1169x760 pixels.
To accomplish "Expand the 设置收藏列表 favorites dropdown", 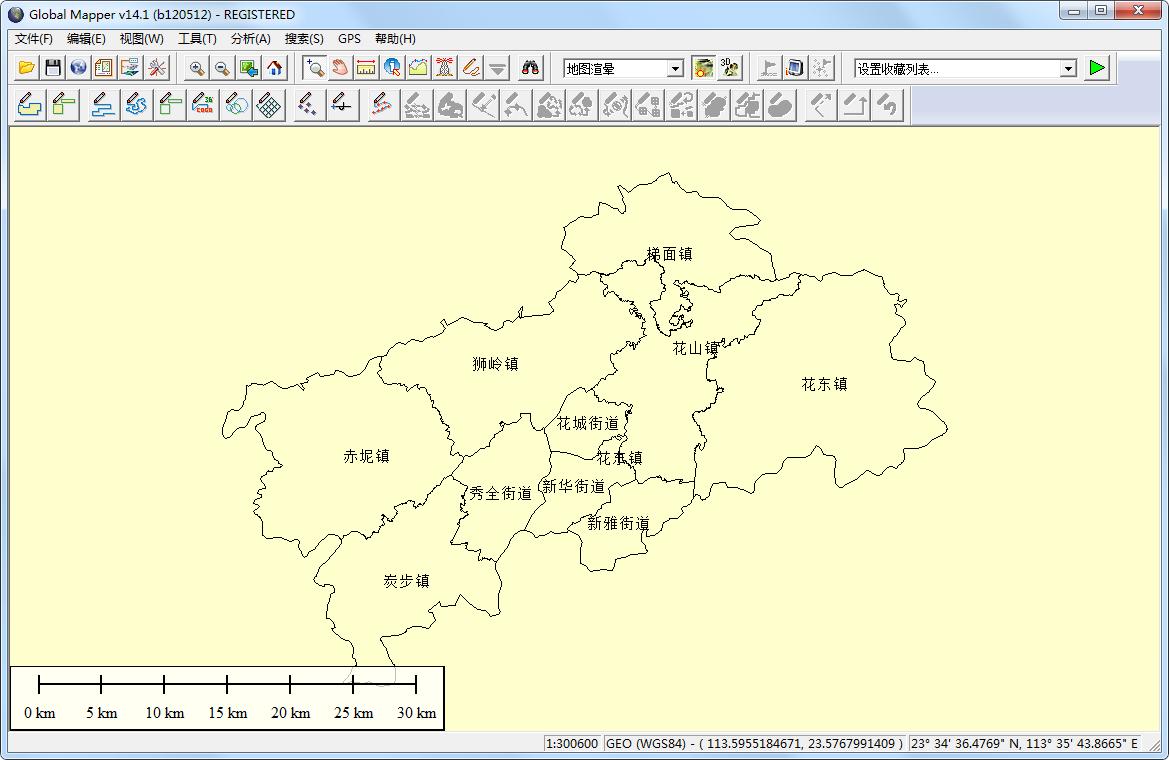I will pyautogui.click(x=1068, y=69).
